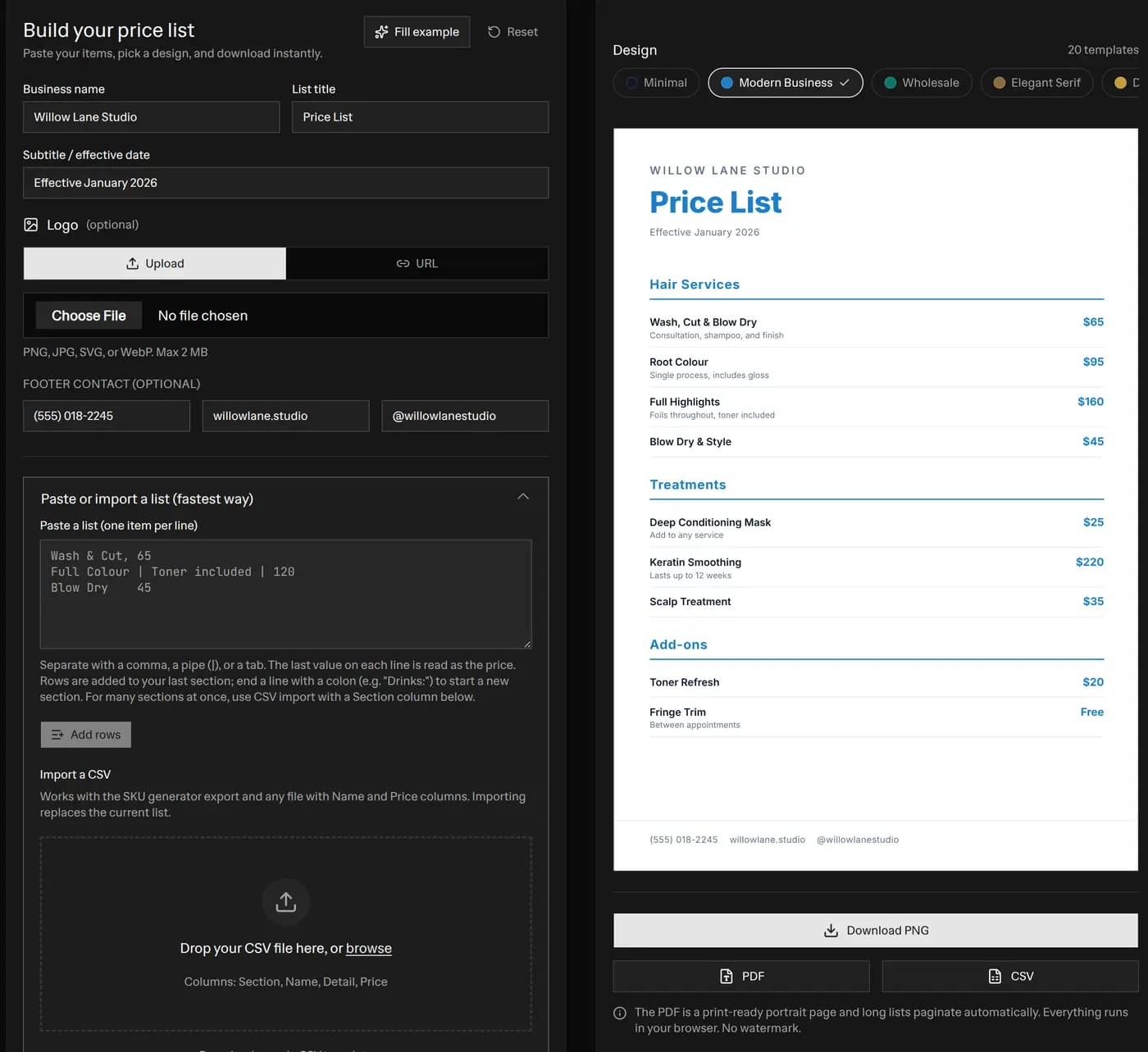Click the PDF document icon
This screenshot has height=1052, width=1148.
[726, 976]
